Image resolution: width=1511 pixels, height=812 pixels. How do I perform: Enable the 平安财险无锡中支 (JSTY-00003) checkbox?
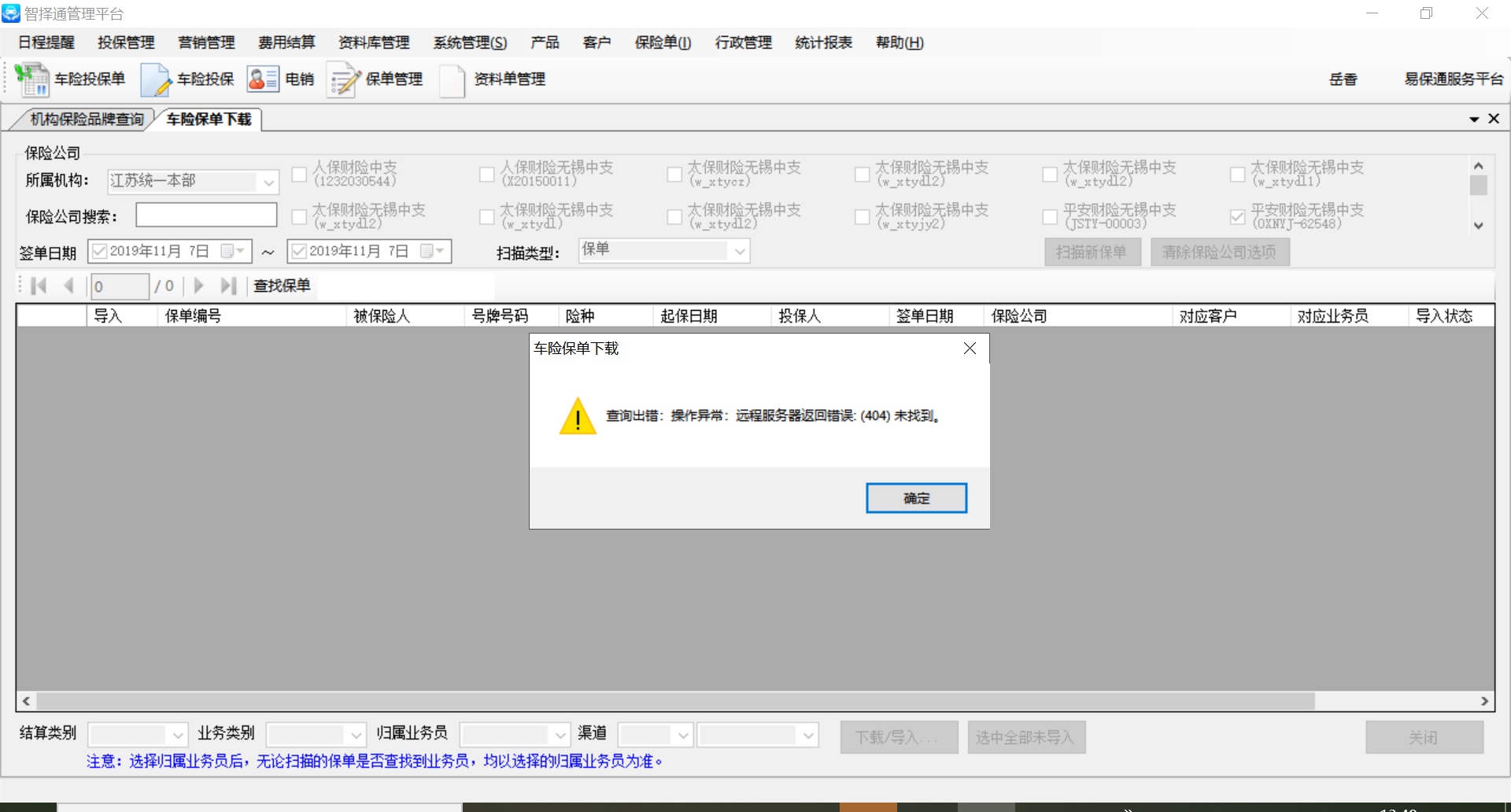[x=1050, y=216]
